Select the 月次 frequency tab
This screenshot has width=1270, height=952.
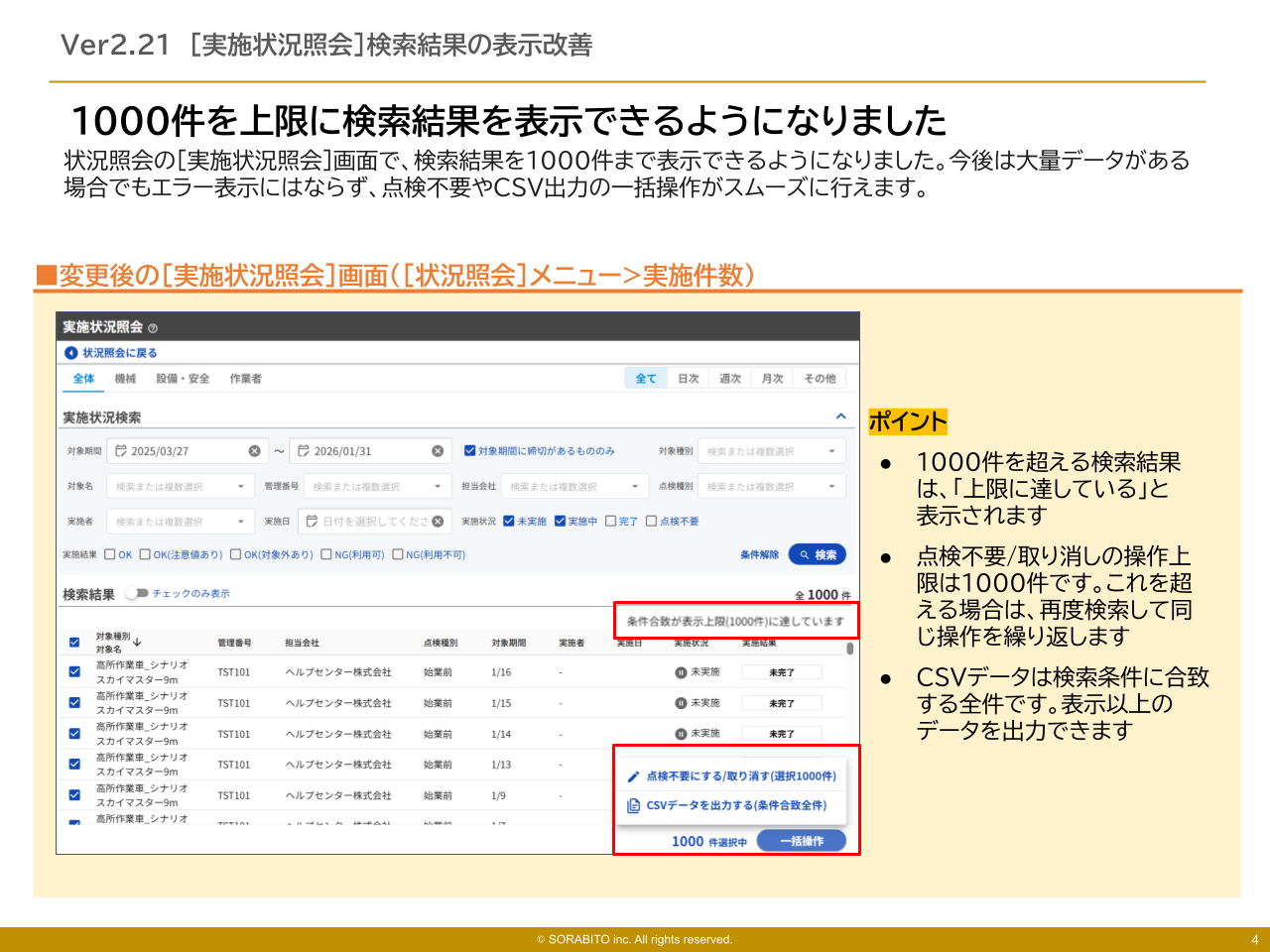(x=772, y=379)
